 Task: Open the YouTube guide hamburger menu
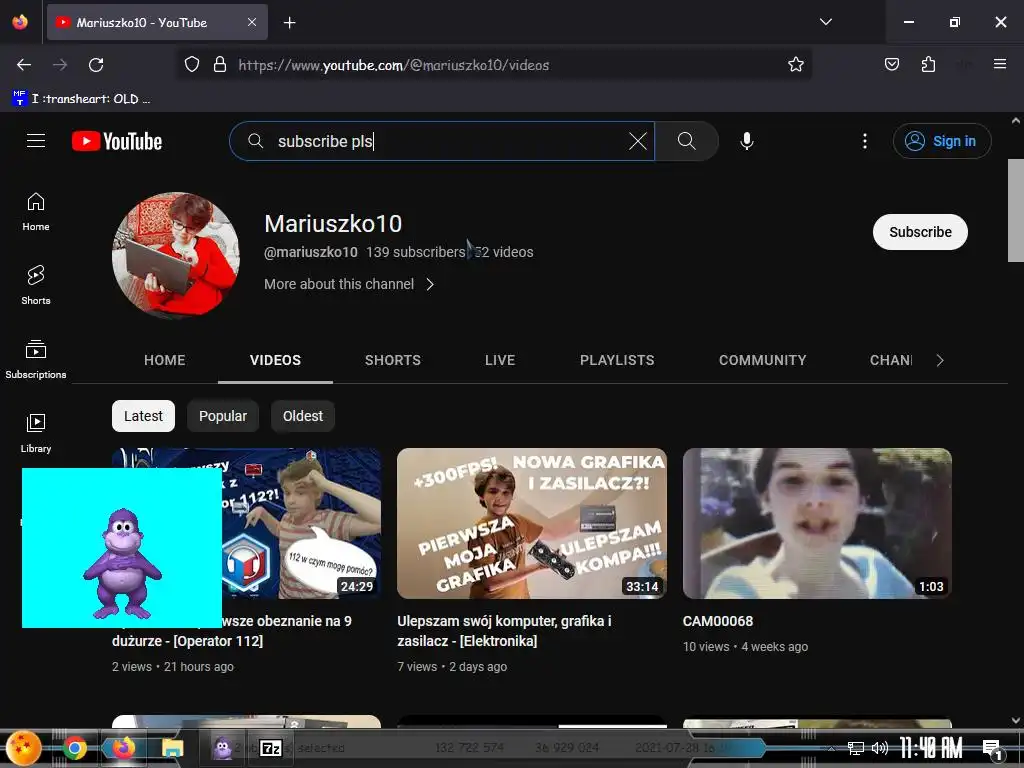[36, 141]
